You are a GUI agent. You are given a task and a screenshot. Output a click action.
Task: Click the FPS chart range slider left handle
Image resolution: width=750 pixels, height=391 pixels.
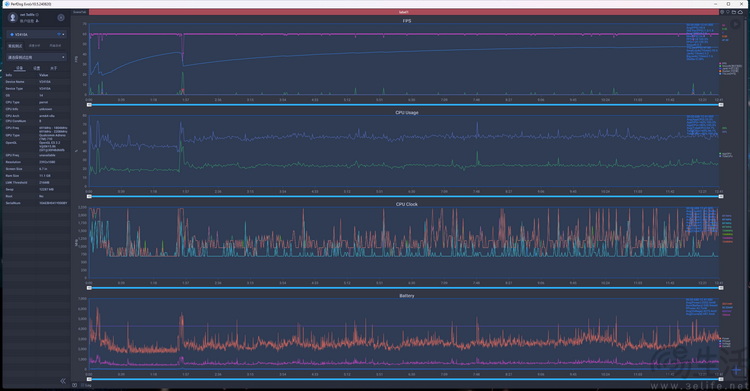pos(89,105)
